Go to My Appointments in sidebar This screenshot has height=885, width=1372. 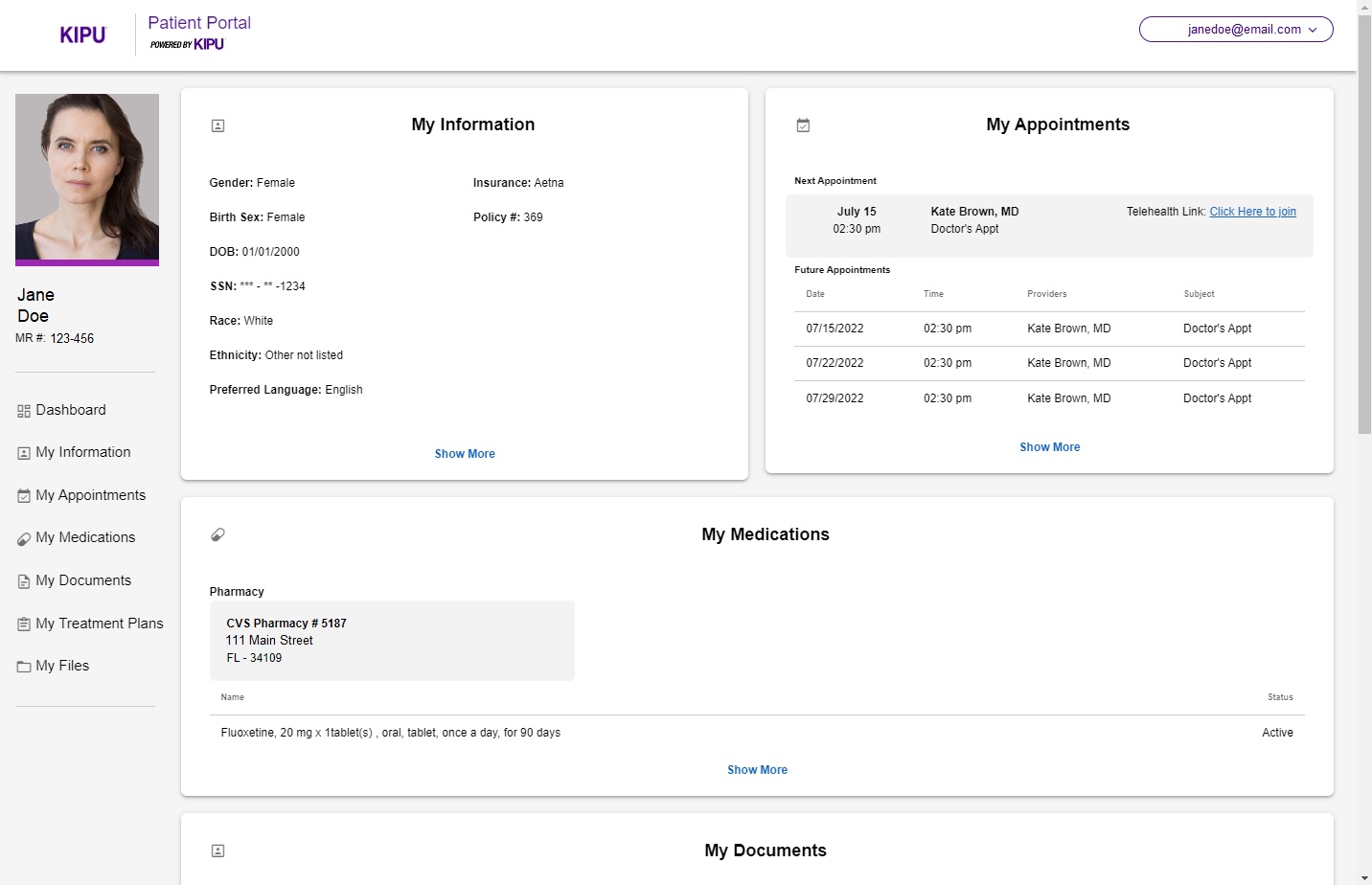coord(90,495)
